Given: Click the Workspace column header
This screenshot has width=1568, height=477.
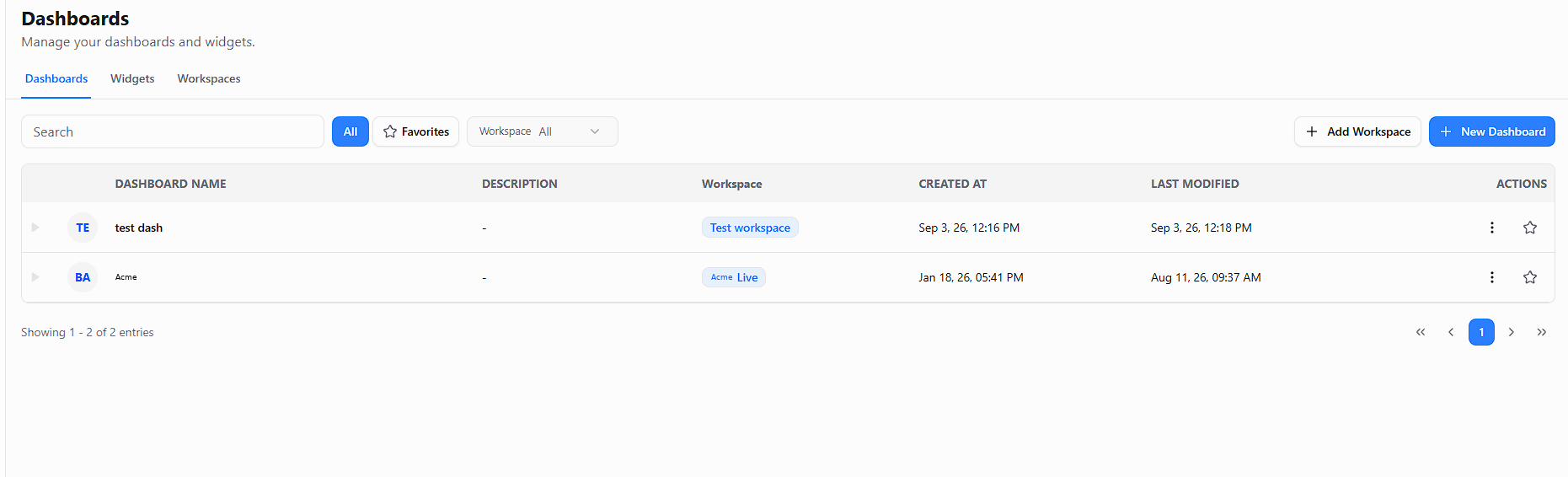Looking at the screenshot, I should coord(731,184).
